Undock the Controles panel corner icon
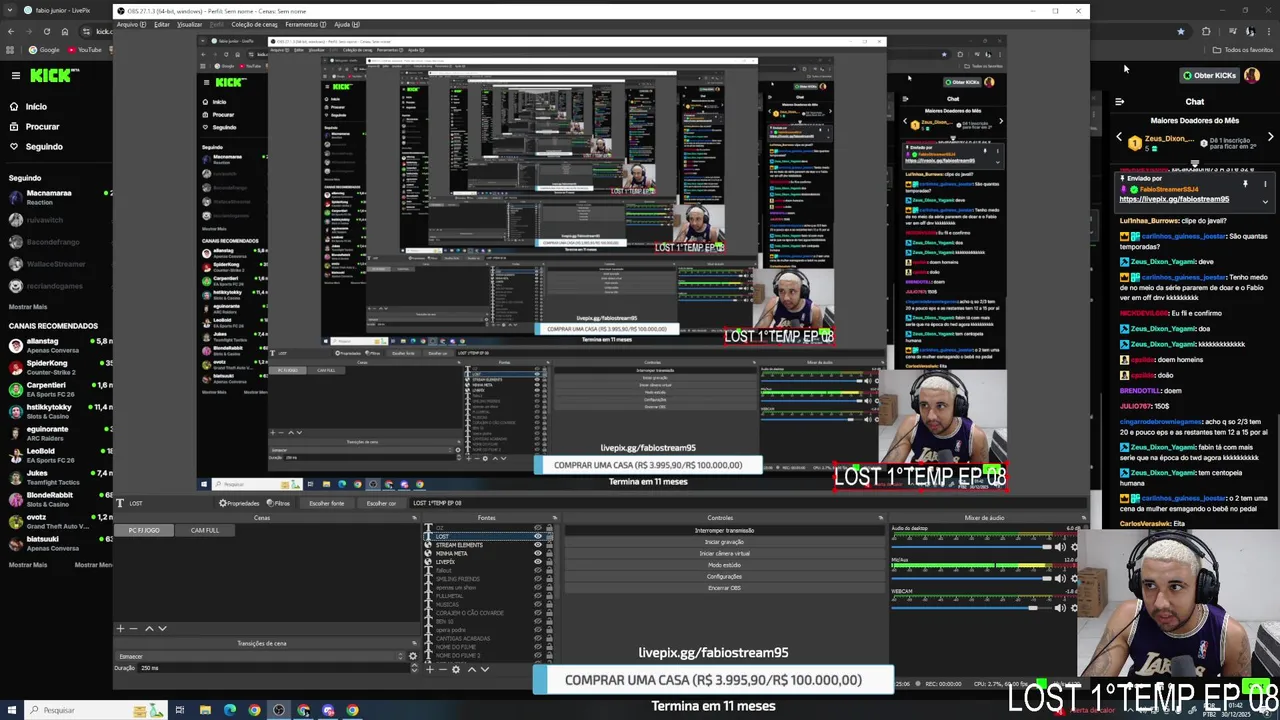1280x720 pixels. (x=881, y=518)
